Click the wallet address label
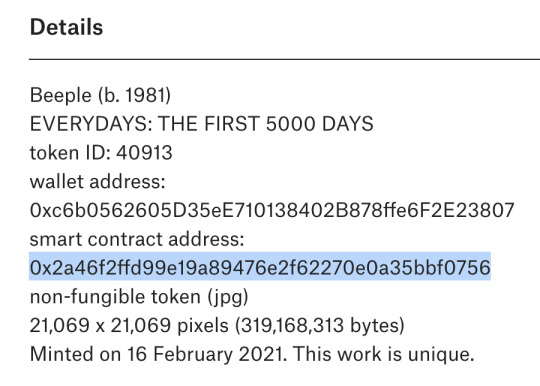Screen dimensions: 540x386 97,181
